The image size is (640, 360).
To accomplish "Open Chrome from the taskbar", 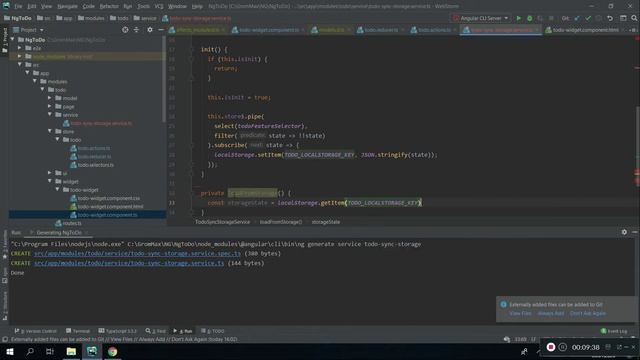I will coord(113,351).
